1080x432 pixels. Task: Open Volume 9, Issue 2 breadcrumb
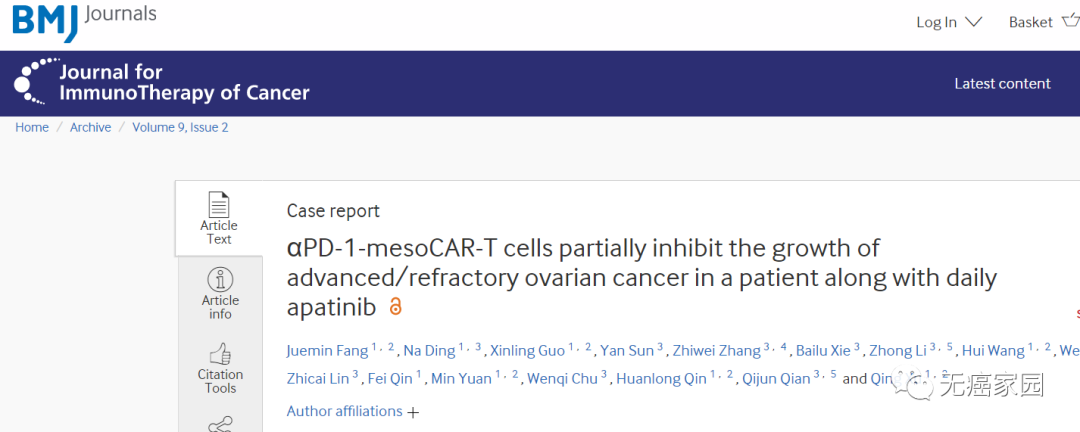pyautogui.click(x=180, y=127)
